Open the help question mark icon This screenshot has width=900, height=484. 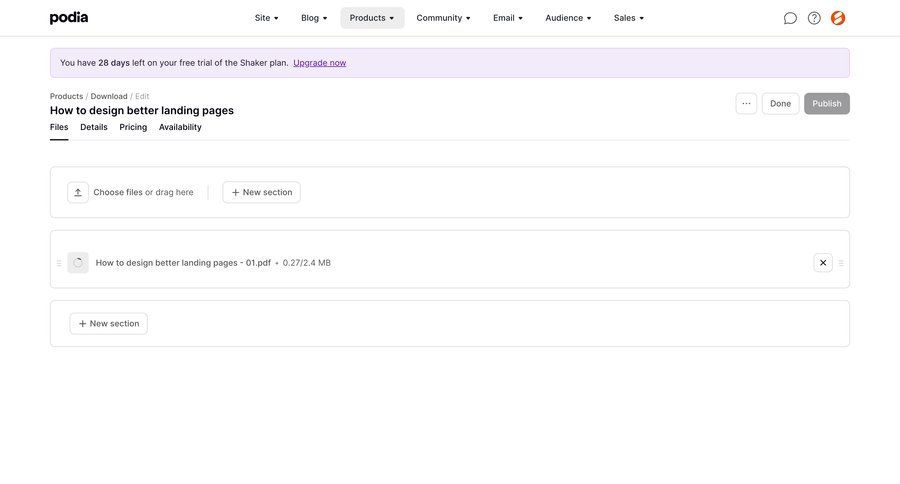click(x=814, y=18)
